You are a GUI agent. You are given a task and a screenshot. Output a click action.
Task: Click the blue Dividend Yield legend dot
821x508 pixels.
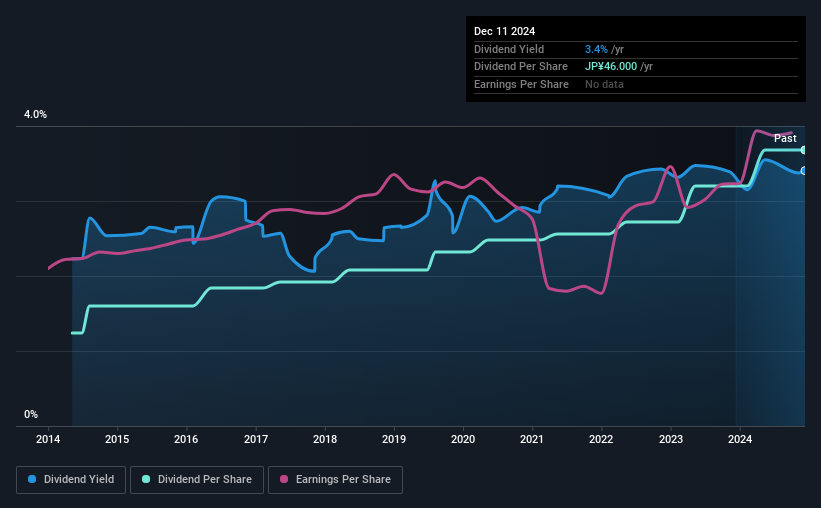(32, 479)
